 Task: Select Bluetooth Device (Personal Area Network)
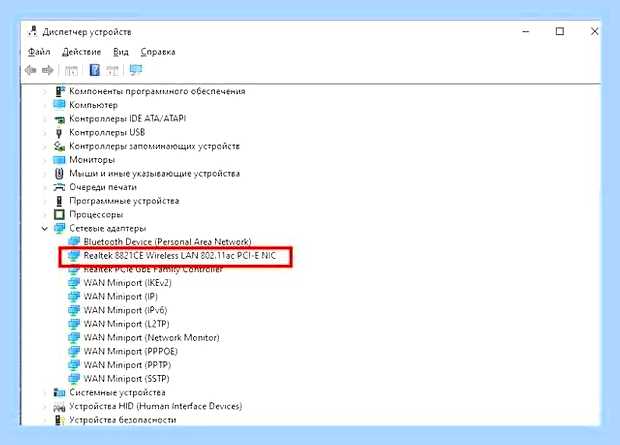(167, 241)
